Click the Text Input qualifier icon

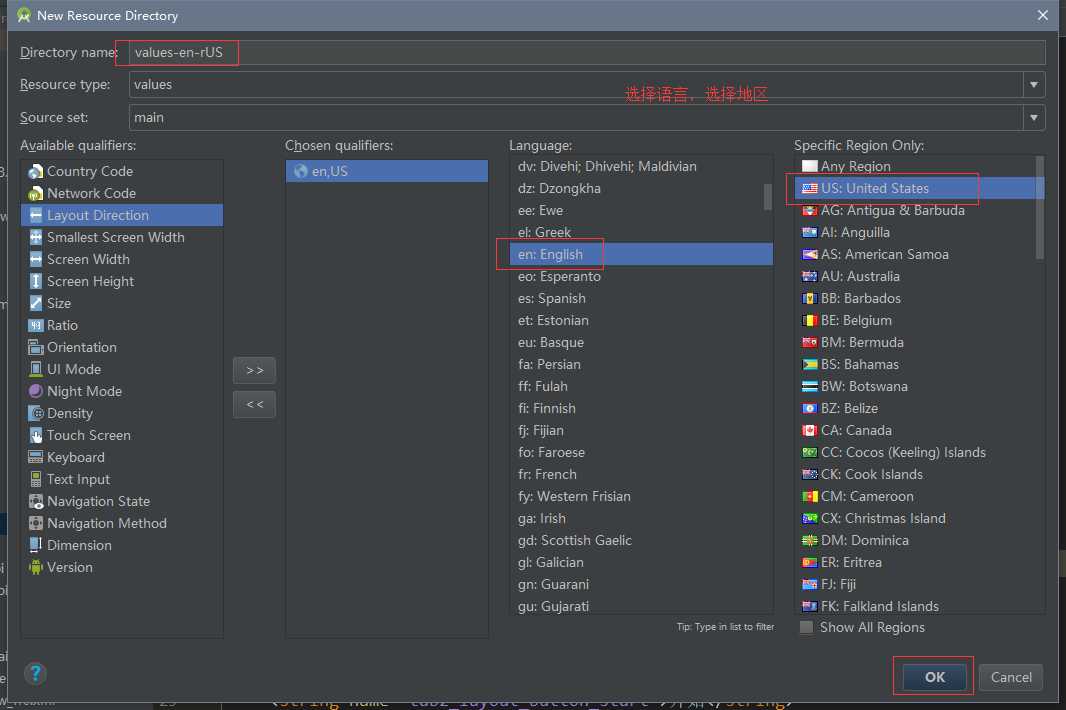click(35, 479)
